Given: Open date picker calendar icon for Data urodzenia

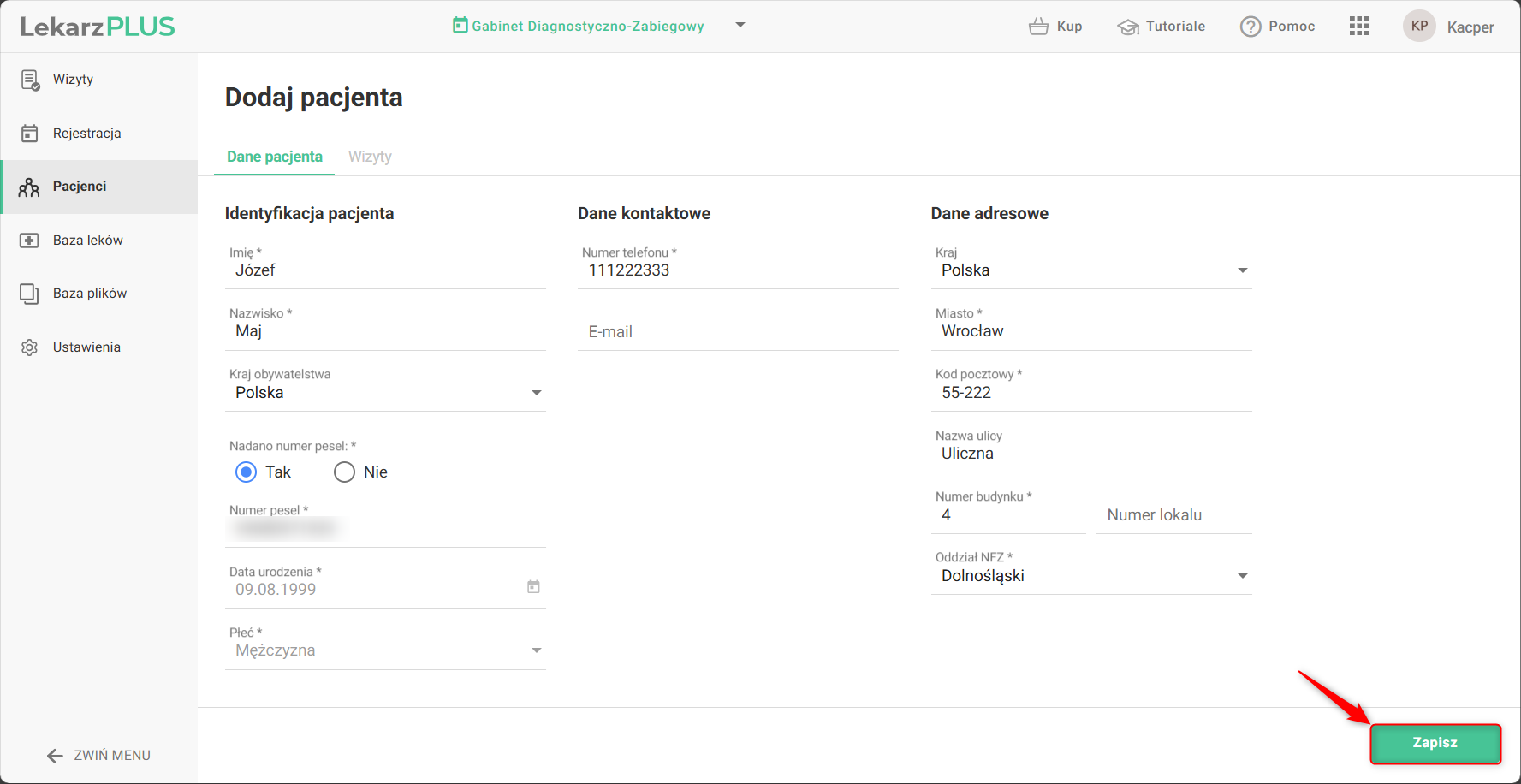Looking at the screenshot, I should click(533, 587).
